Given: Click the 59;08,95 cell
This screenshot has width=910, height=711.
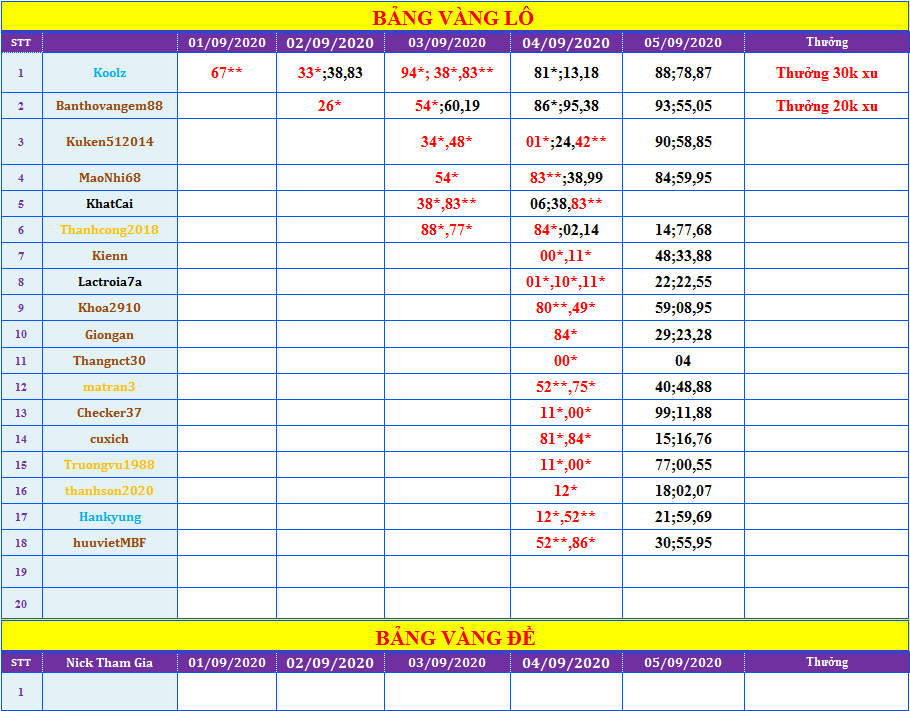Looking at the screenshot, I should (x=683, y=308).
